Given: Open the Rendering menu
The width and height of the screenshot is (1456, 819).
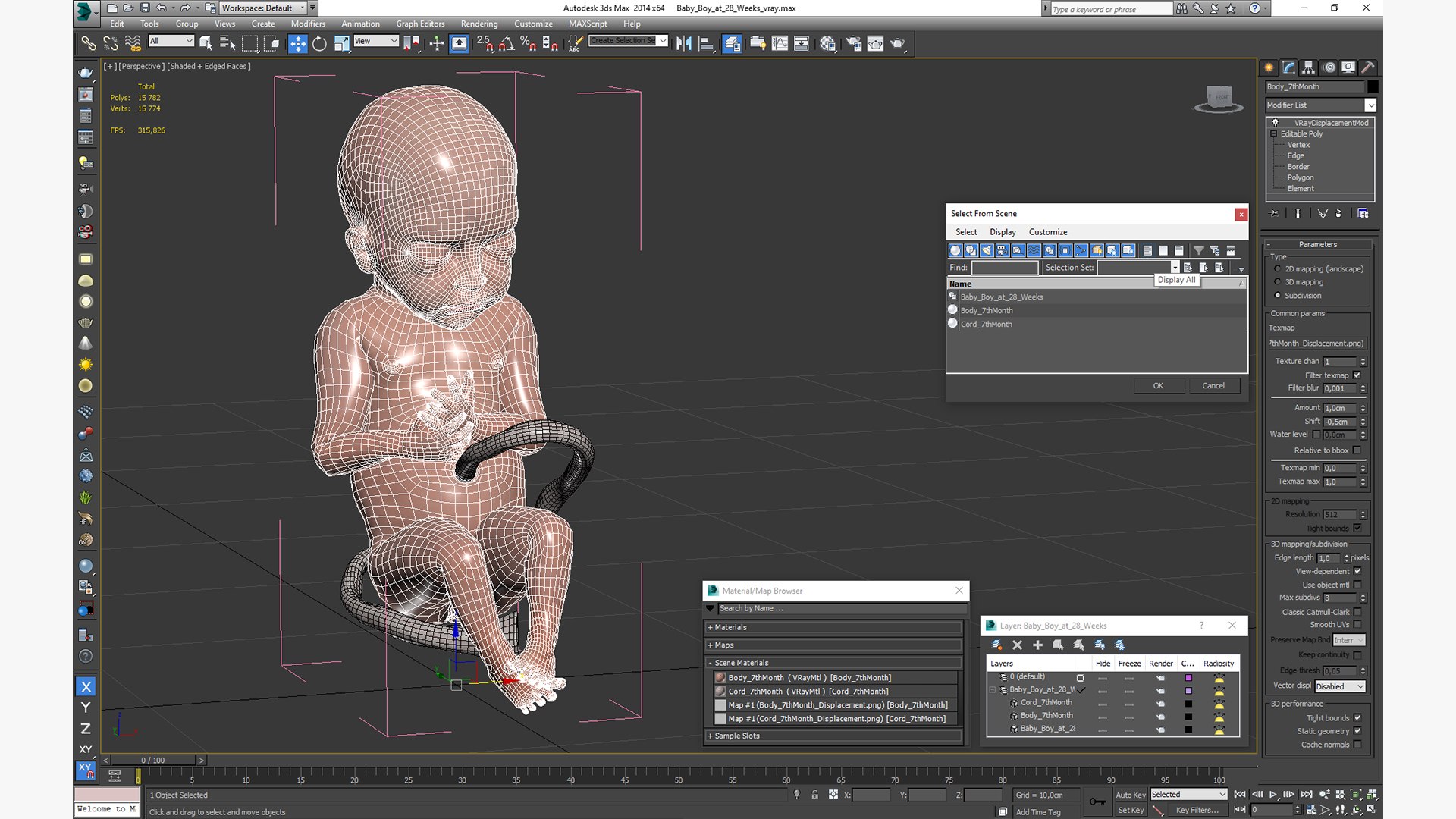Looking at the screenshot, I should tap(479, 24).
